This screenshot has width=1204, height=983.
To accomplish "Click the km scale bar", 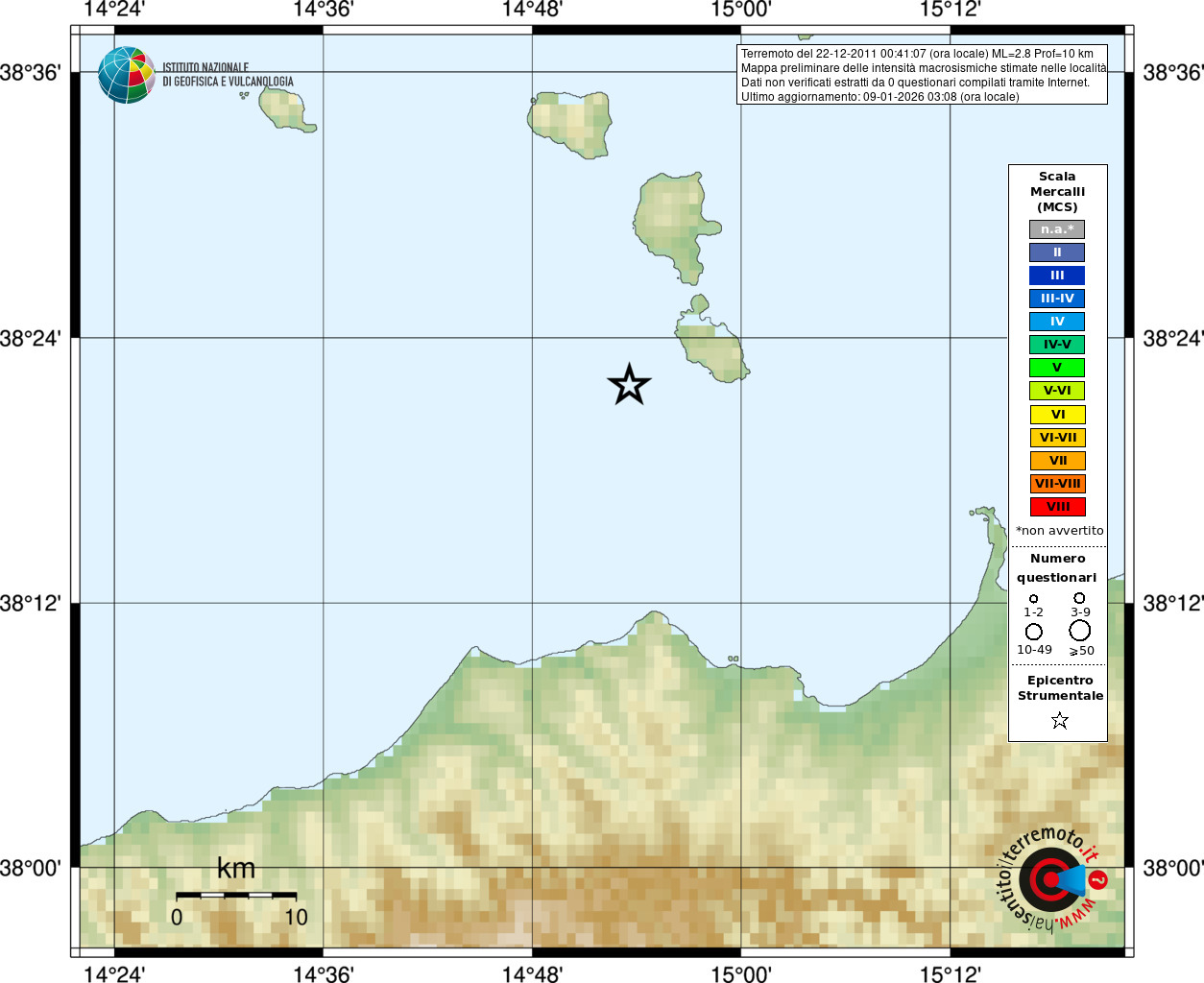I will (236, 895).
